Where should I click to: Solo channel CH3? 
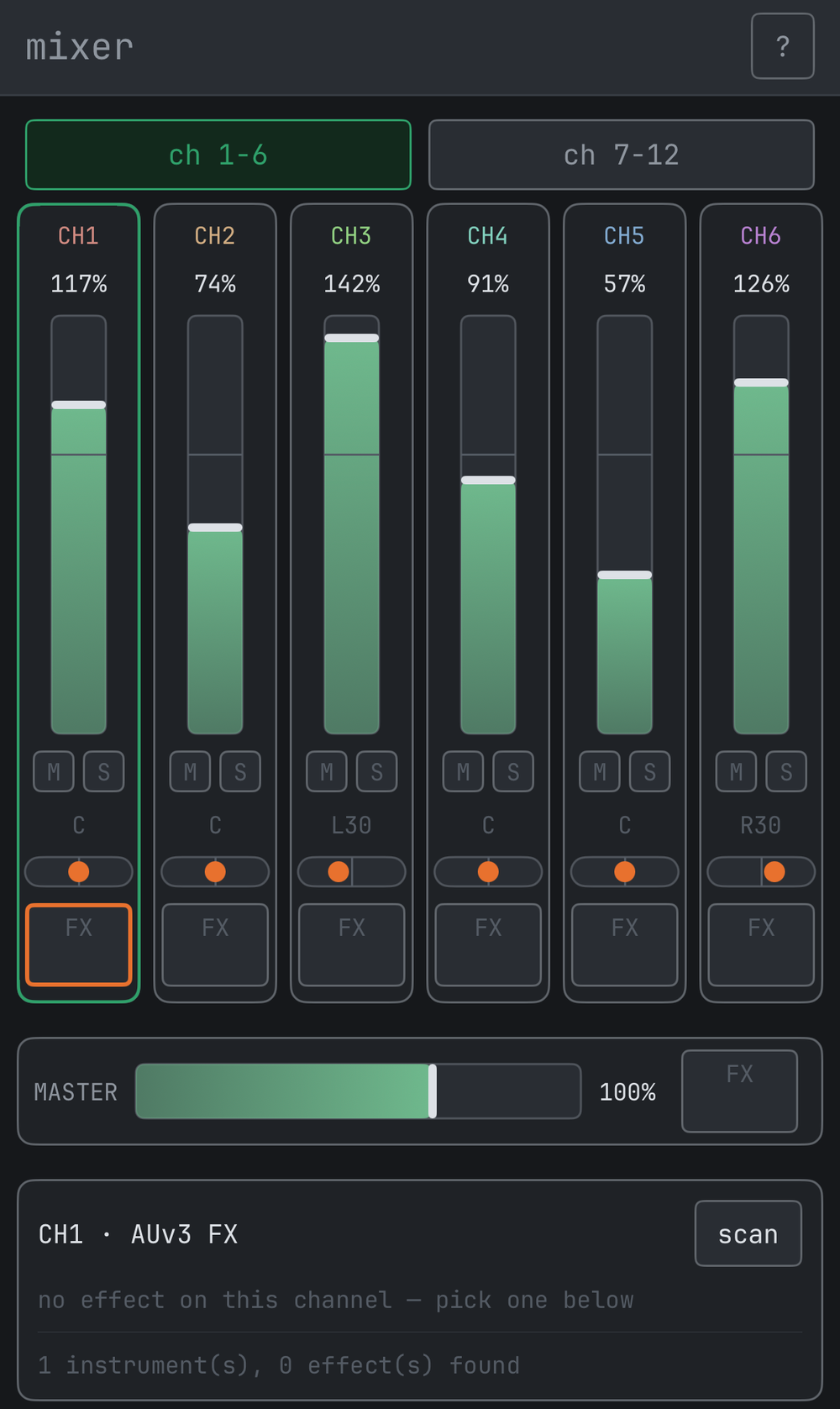point(377,771)
